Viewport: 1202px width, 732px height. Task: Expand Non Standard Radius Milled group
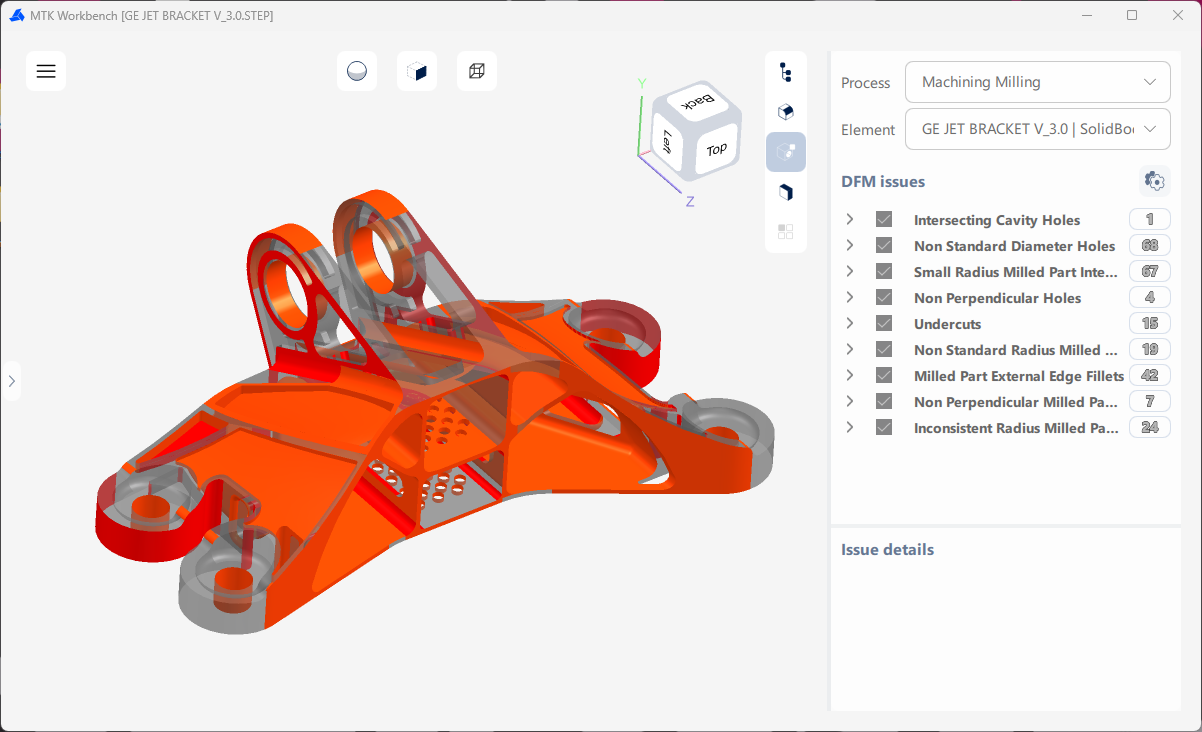[850, 350]
